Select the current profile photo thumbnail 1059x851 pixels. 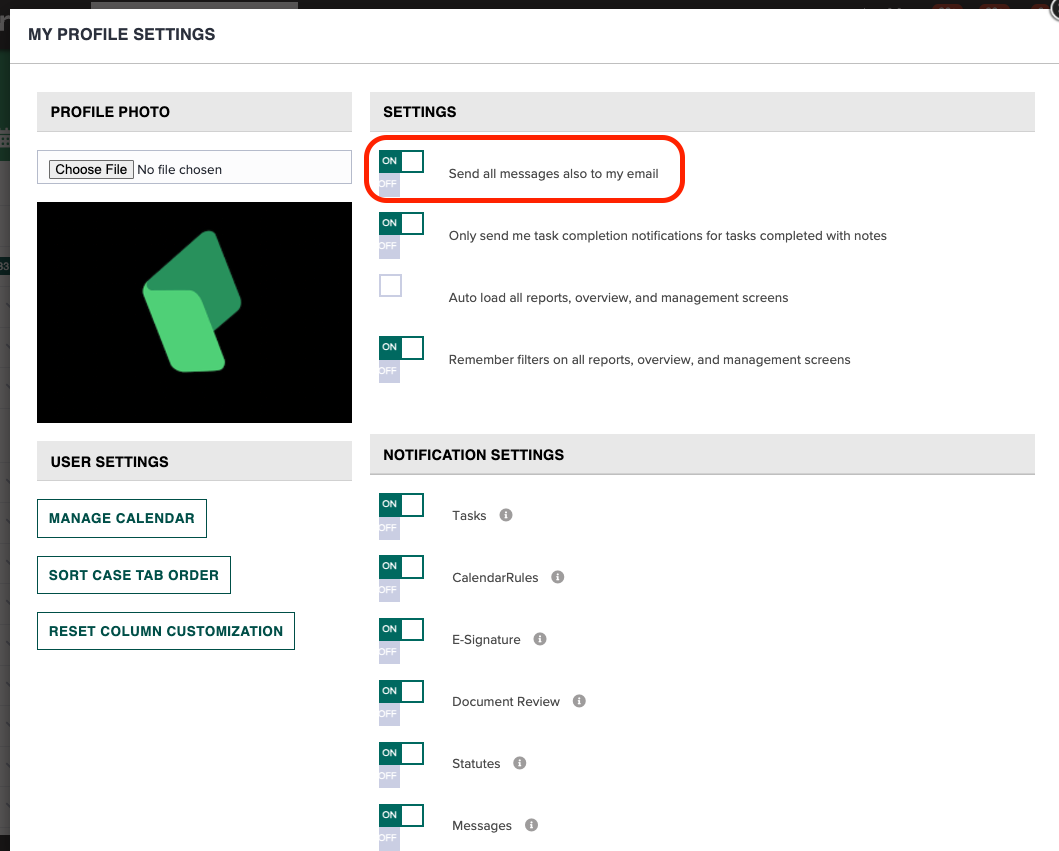194,312
